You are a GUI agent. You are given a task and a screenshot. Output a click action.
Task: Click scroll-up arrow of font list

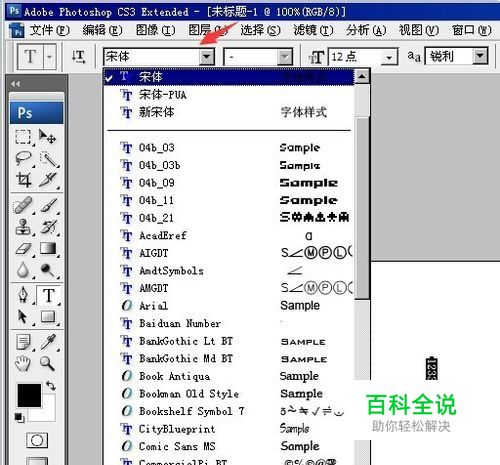[362, 77]
